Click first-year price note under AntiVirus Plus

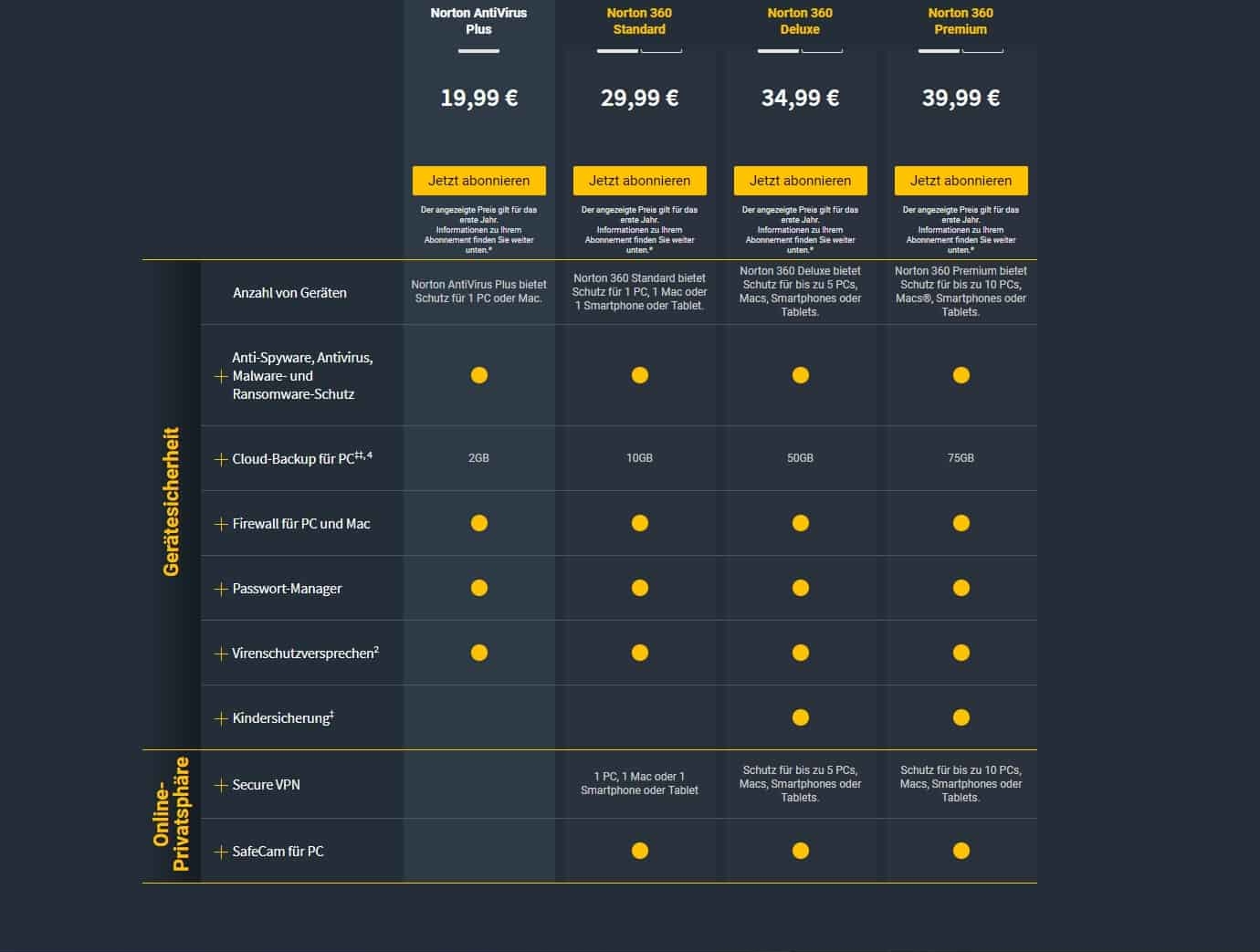pos(478,229)
